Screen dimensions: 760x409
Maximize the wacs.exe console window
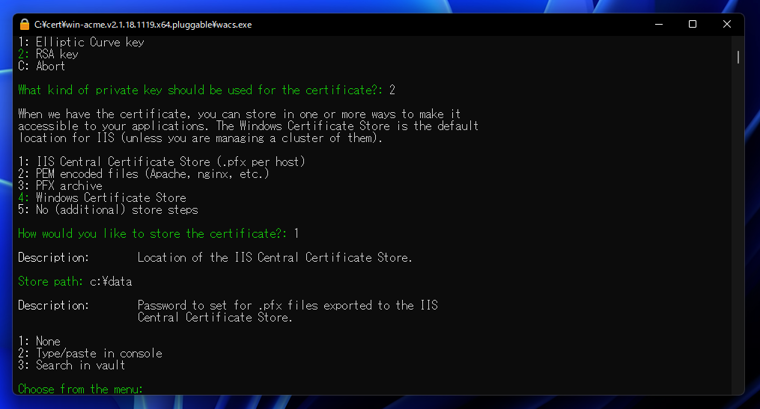tap(693, 24)
